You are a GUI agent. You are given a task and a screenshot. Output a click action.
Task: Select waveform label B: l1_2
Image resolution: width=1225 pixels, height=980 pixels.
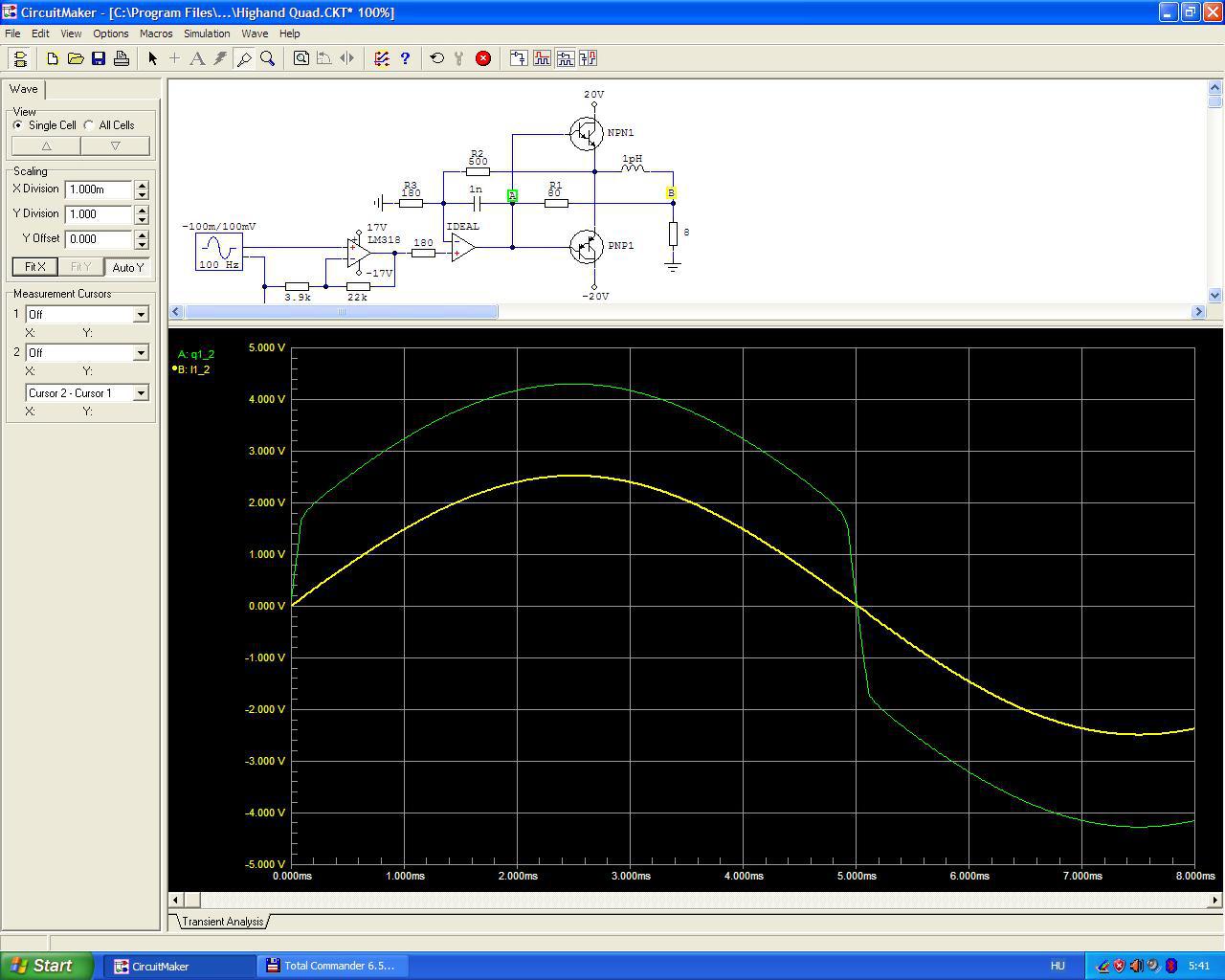coord(192,369)
